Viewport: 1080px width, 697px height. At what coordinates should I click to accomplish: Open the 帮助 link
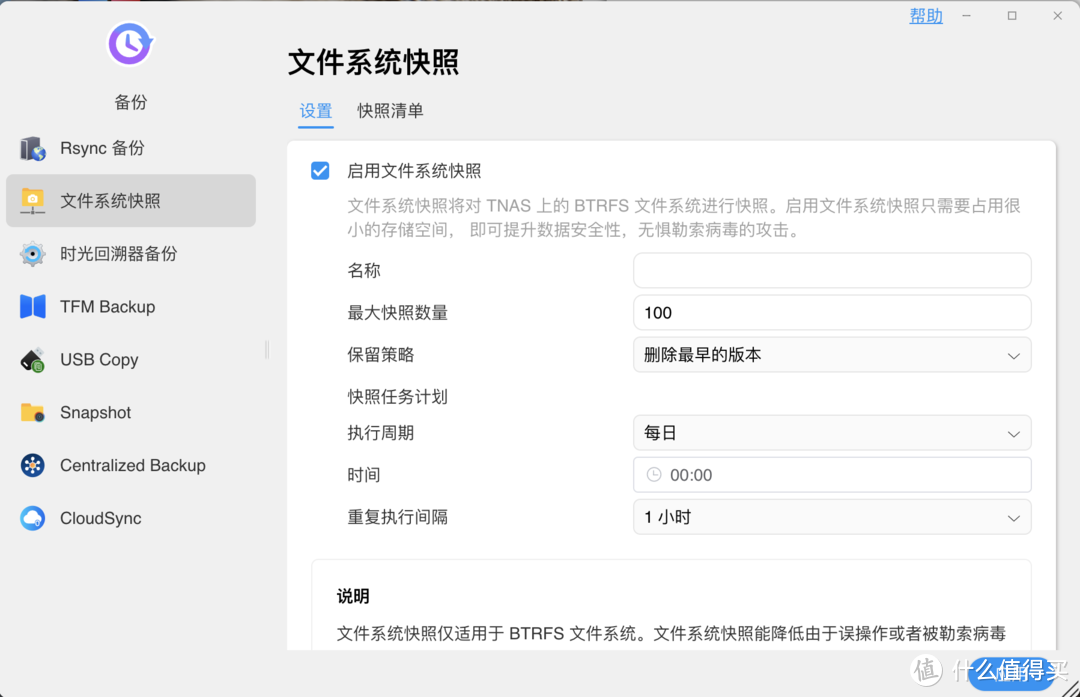(x=925, y=16)
